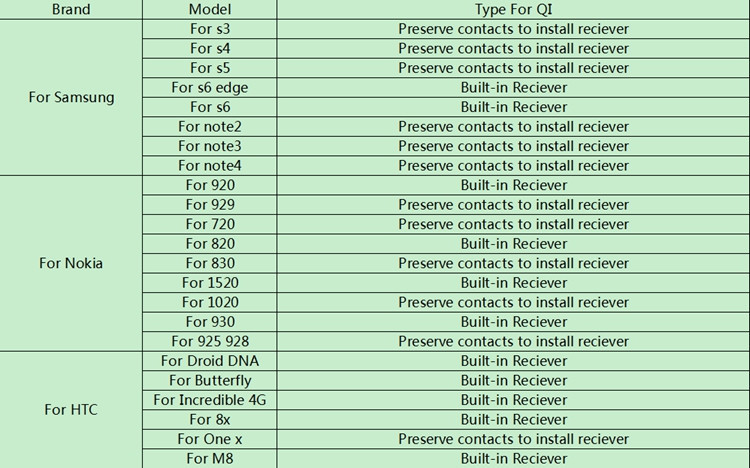The width and height of the screenshot is (750, 468).
Task: Select the For Butterfly model cell
Action: coord(210,380)
